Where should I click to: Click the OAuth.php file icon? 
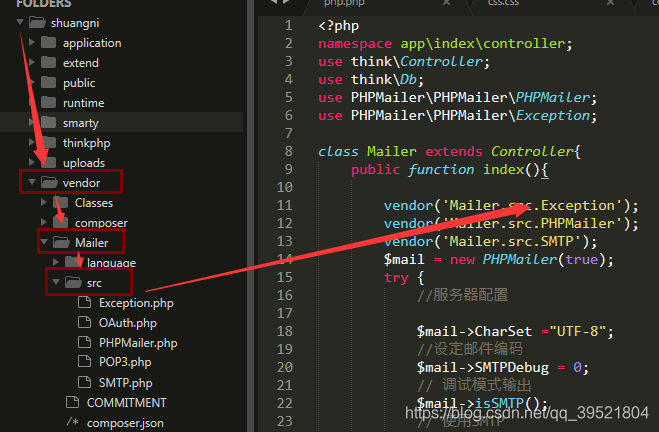(84, 322)
